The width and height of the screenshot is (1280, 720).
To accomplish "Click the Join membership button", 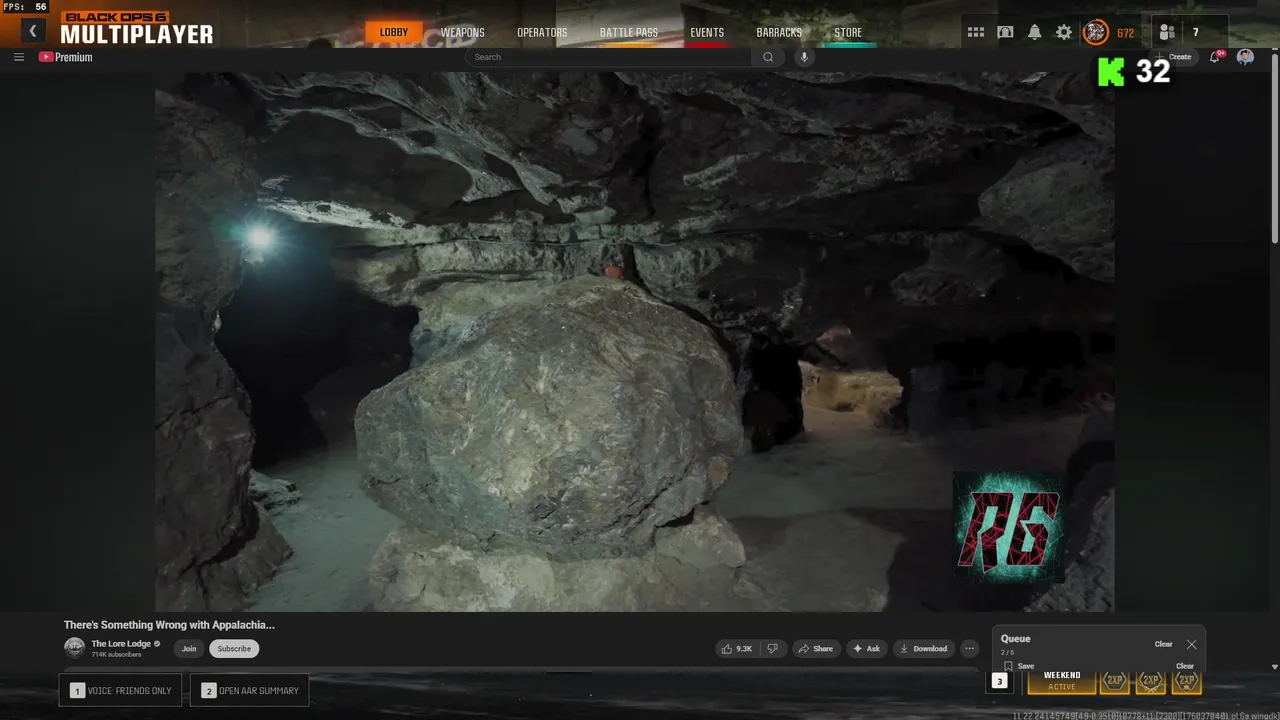I will pyautogui.click(x=188, y=649).
